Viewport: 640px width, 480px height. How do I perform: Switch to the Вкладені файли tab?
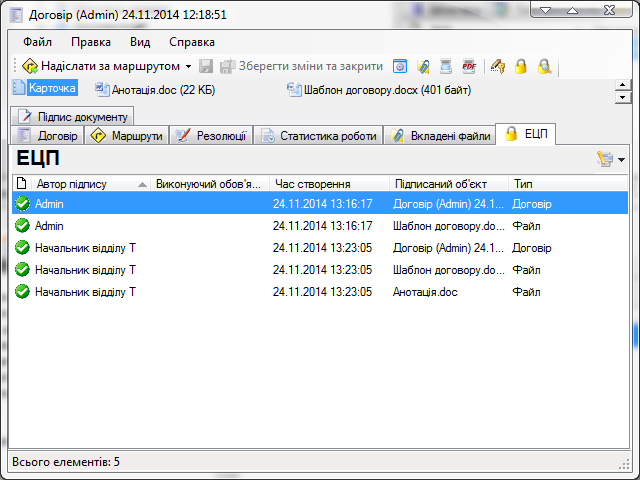(440, 136)
